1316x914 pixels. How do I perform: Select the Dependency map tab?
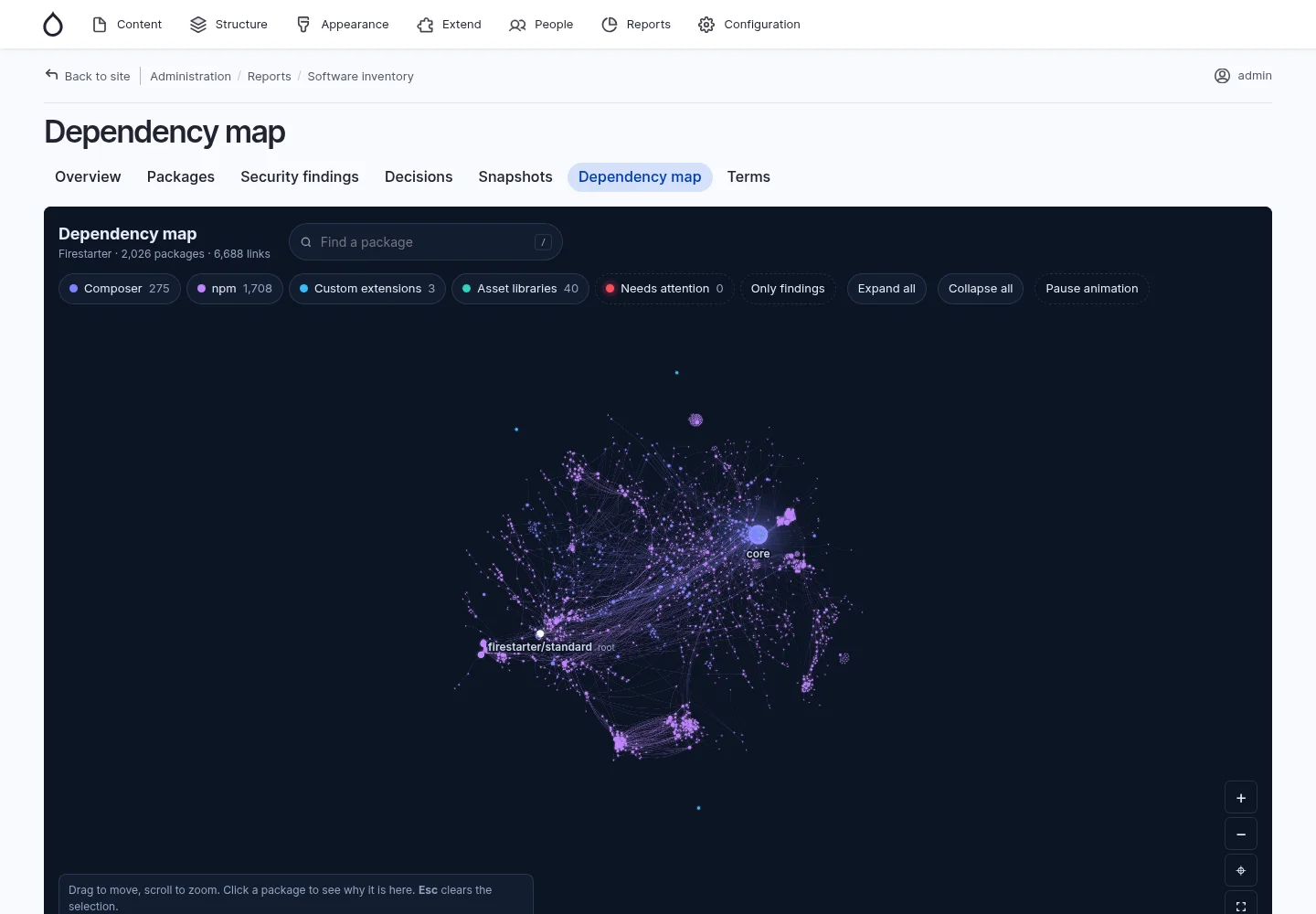(x=640, y=177)
